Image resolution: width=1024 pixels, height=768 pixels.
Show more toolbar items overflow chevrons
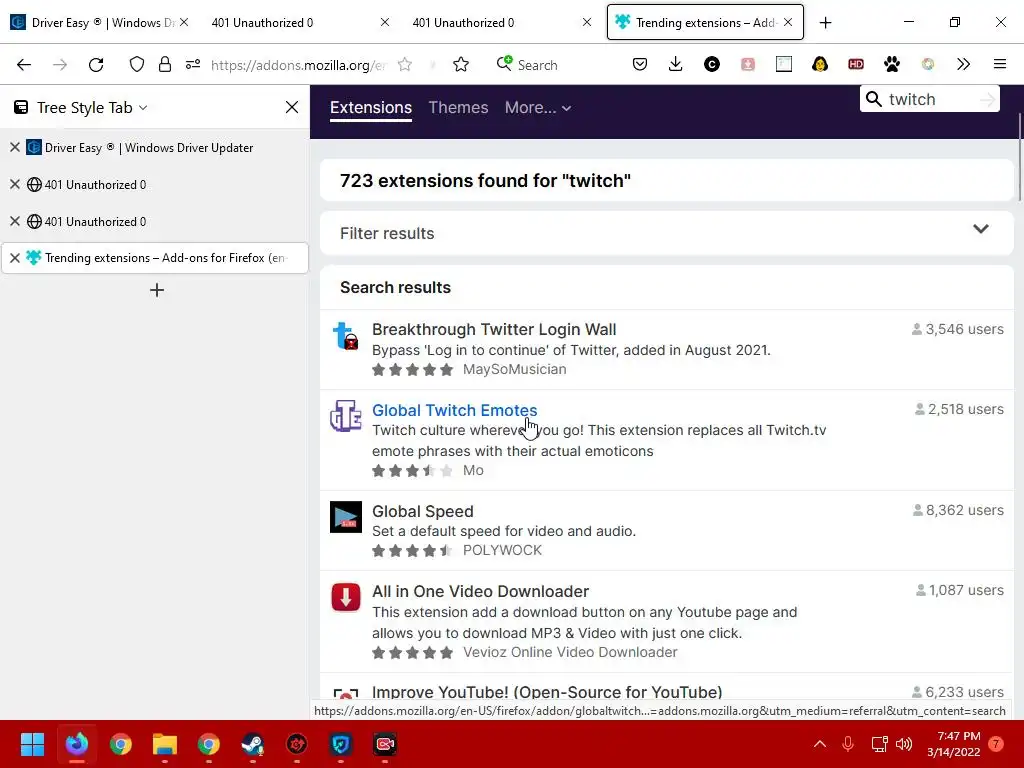(963, 64)
